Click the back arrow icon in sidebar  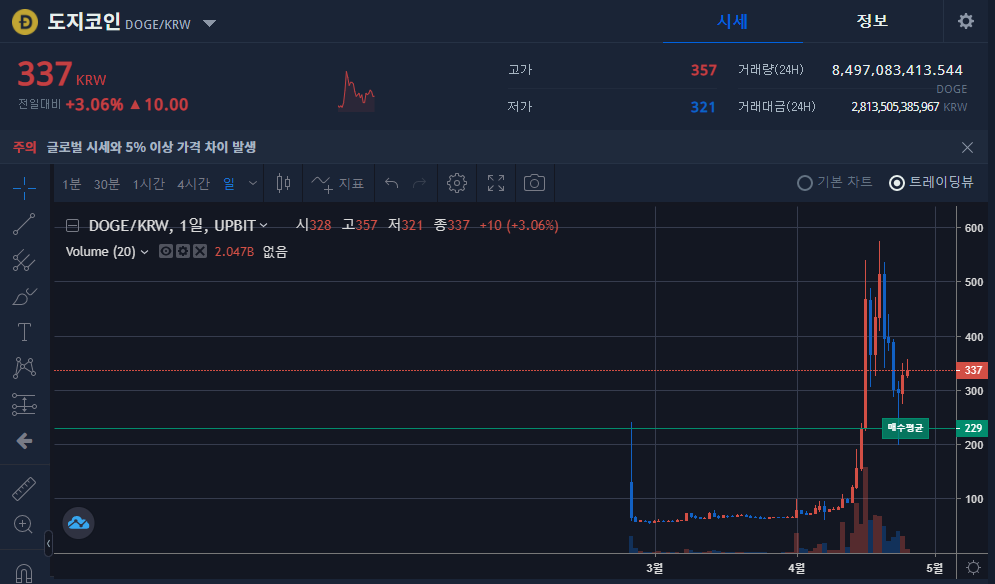[24, 441]
